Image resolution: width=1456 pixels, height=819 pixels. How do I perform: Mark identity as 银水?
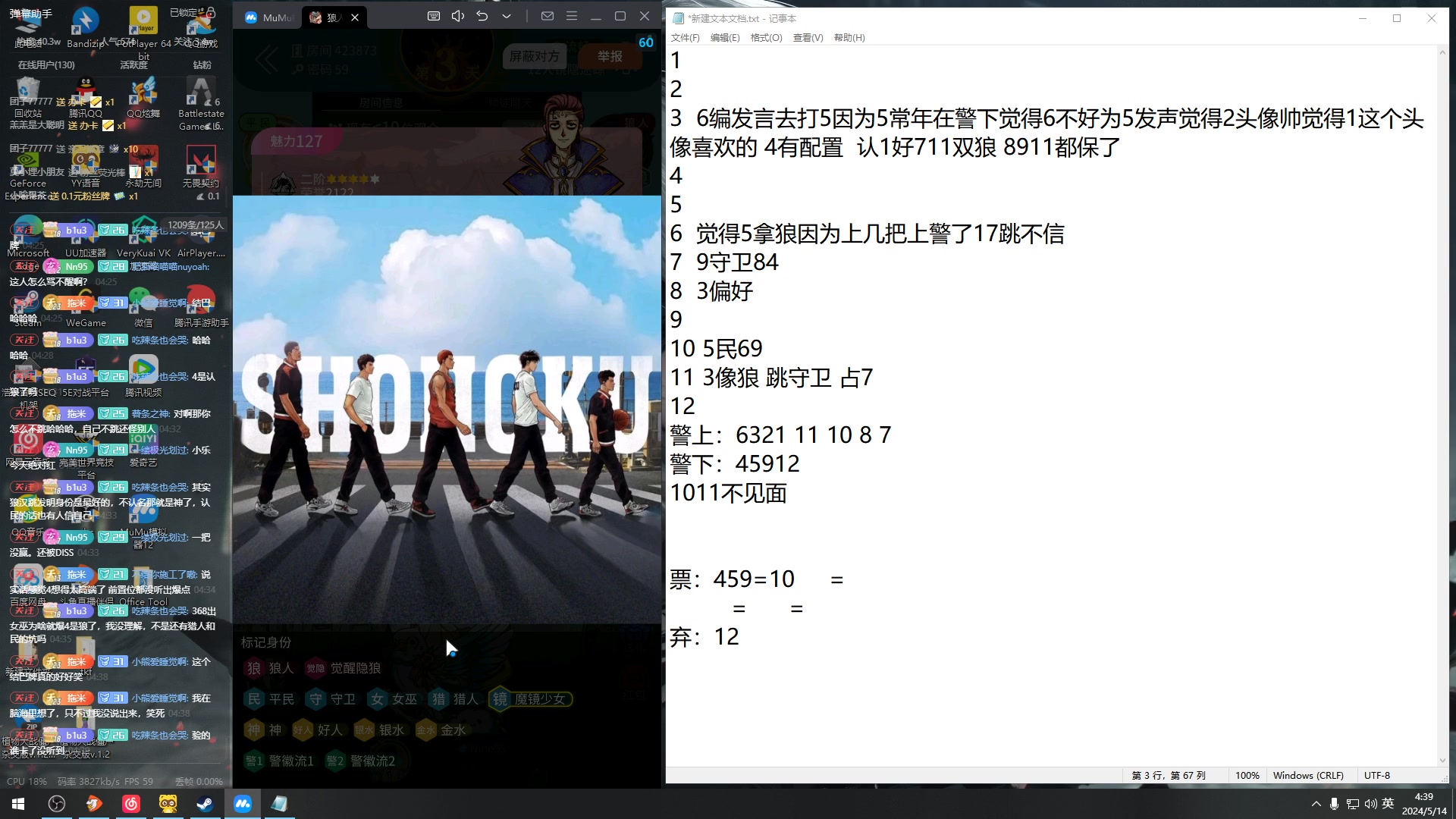pyautogui.click(x=380, y=730)
